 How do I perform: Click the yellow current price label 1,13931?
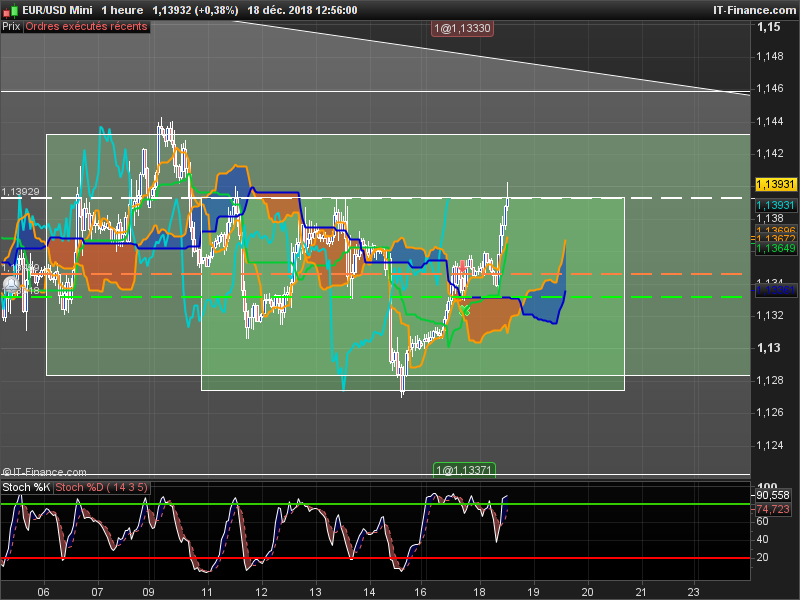(774, 185)
